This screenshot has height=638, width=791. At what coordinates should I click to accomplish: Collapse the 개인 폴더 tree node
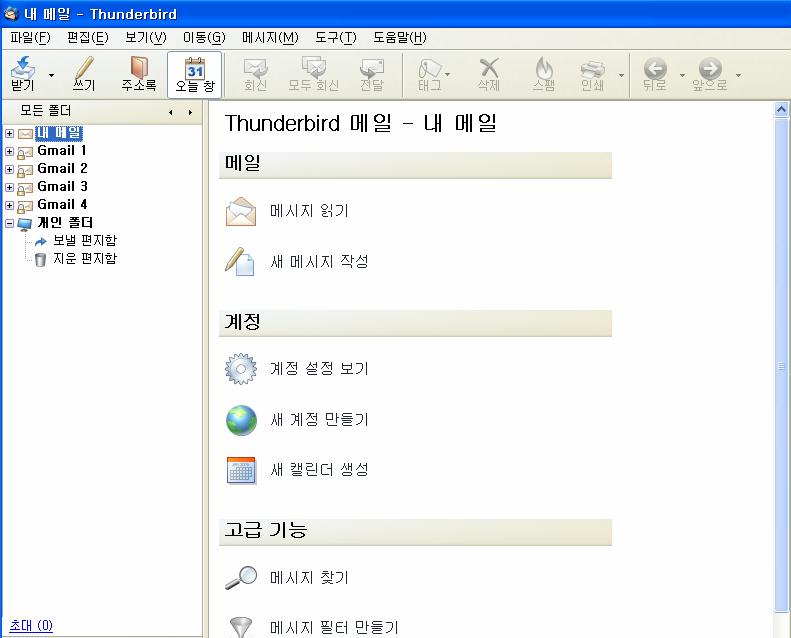(x=9, y=223)
